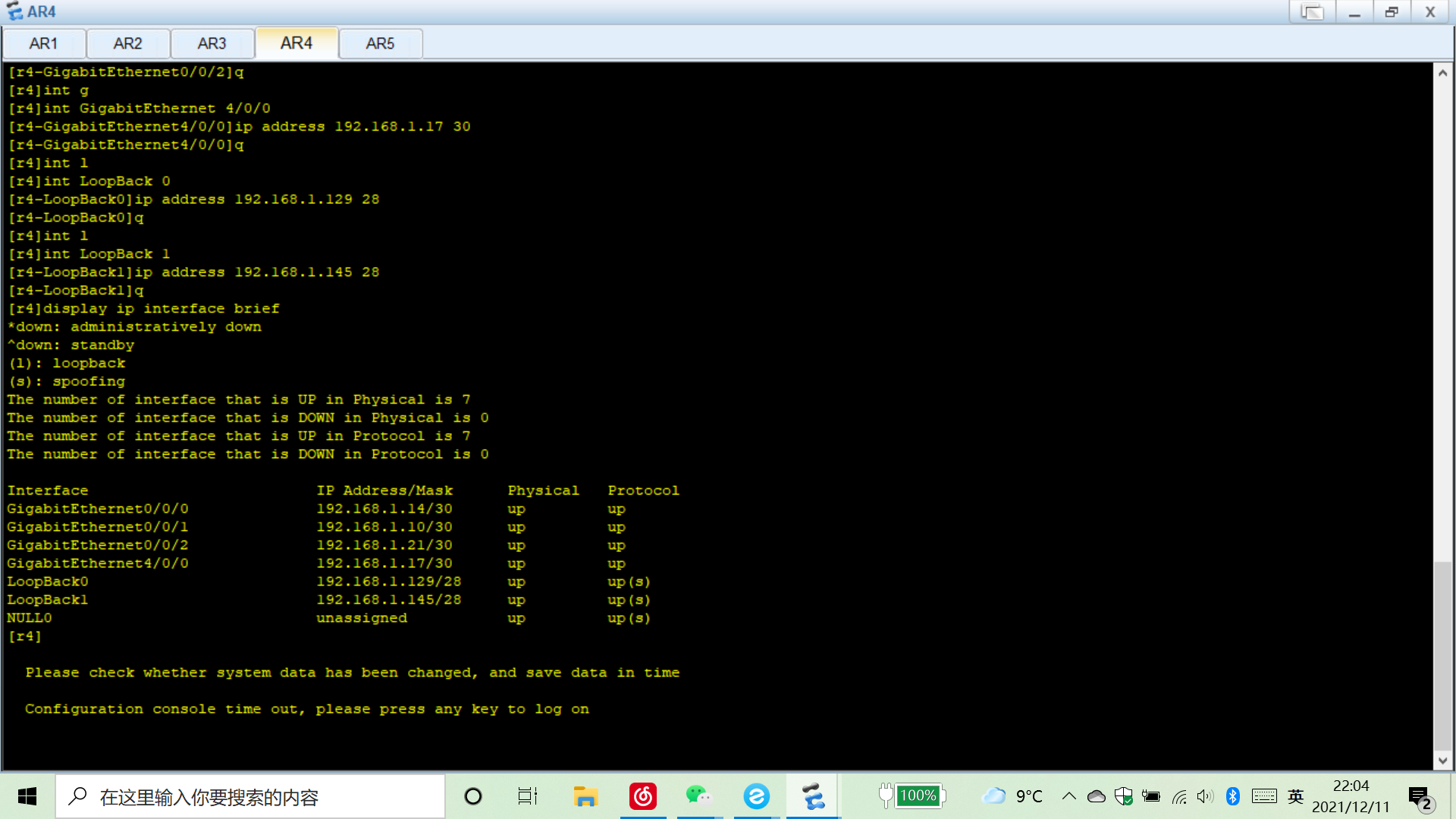Select the AR5 tab
The width and height of the screenshot is (1456, 819).
[380, 43]
